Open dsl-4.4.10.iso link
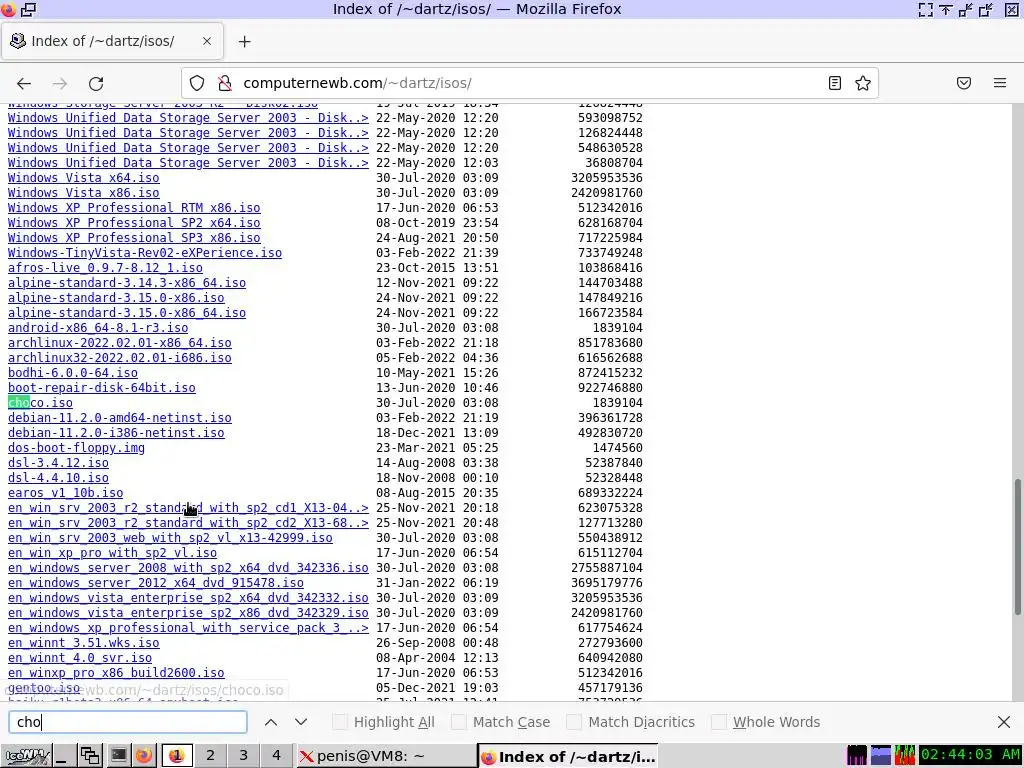 58,478
